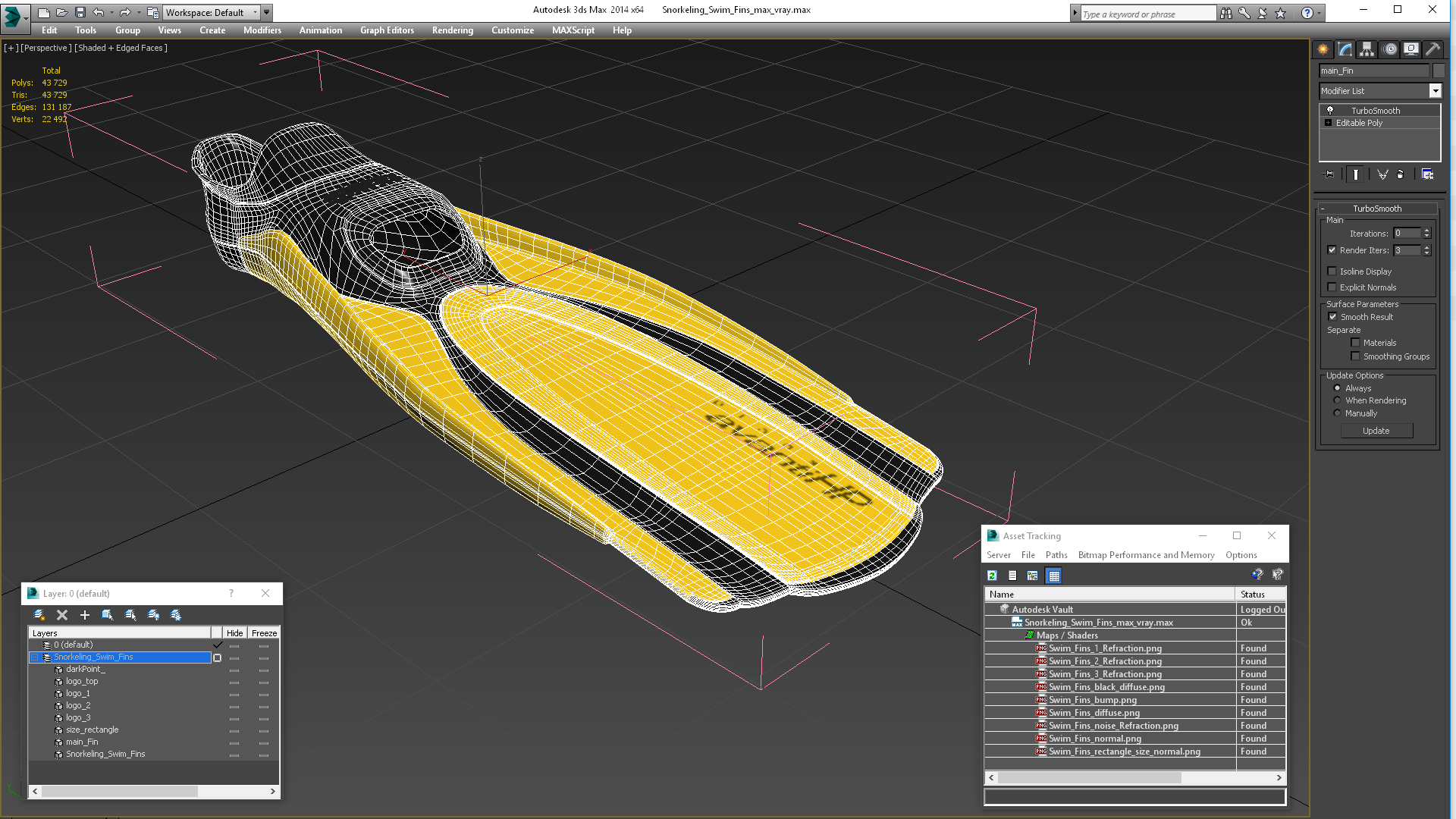The height and width of the screenshot is (819, 1456).
Task: Switch to the Utilities hammer tab
Action: pos(1432,49)
